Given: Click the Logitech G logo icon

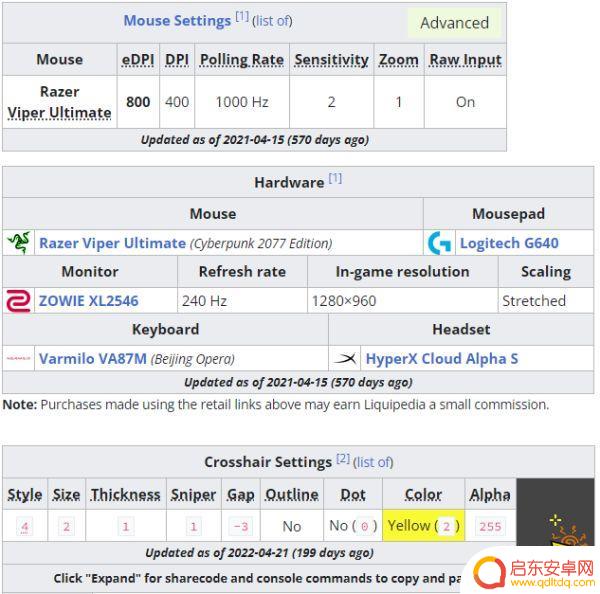Looking at the screenshot, I should point(439,243).
